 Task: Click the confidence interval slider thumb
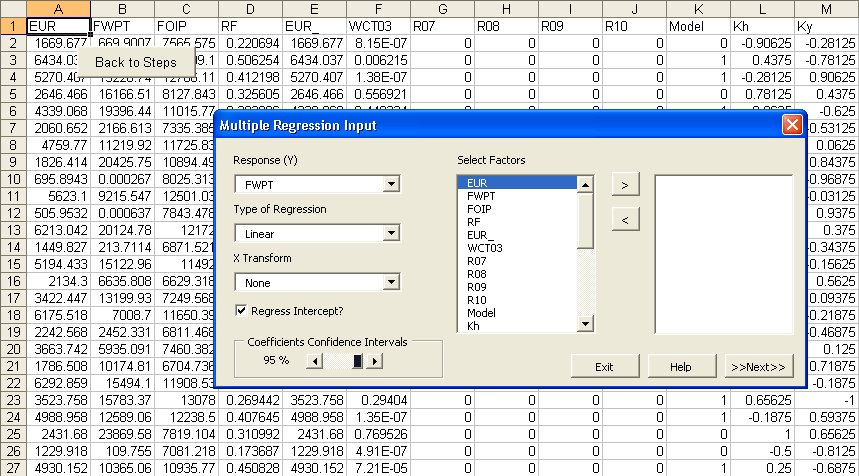click(357, 361)
